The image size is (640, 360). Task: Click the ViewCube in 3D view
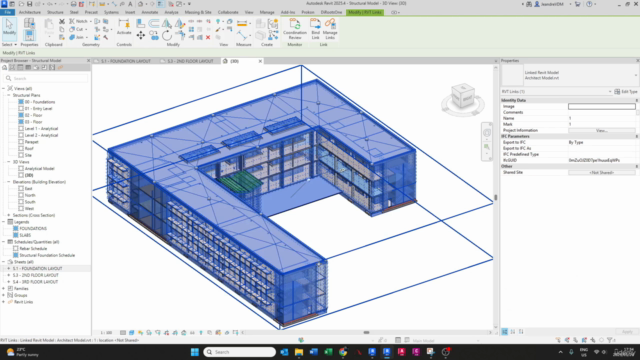tap(463, 96)
